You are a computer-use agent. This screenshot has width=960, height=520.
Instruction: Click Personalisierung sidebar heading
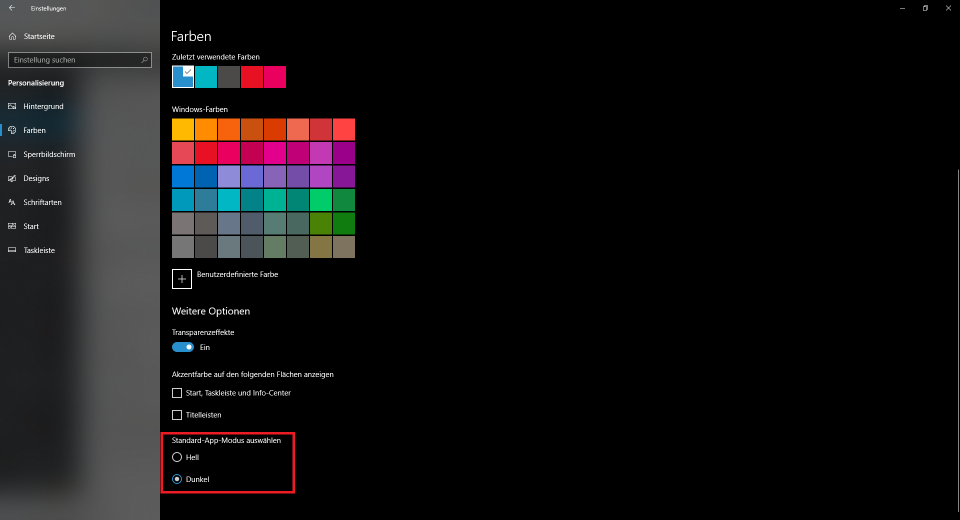[36, 83]
